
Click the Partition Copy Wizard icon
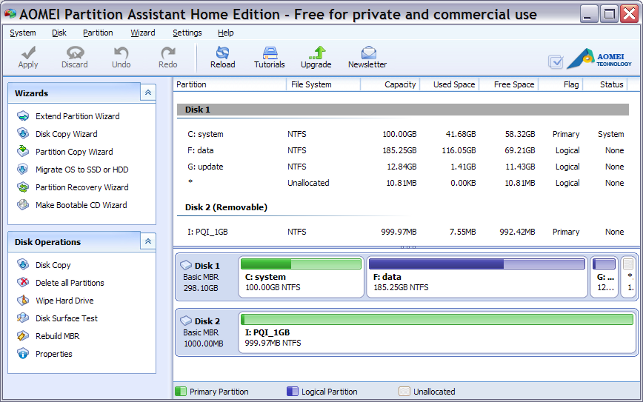[x=23, y=151]
